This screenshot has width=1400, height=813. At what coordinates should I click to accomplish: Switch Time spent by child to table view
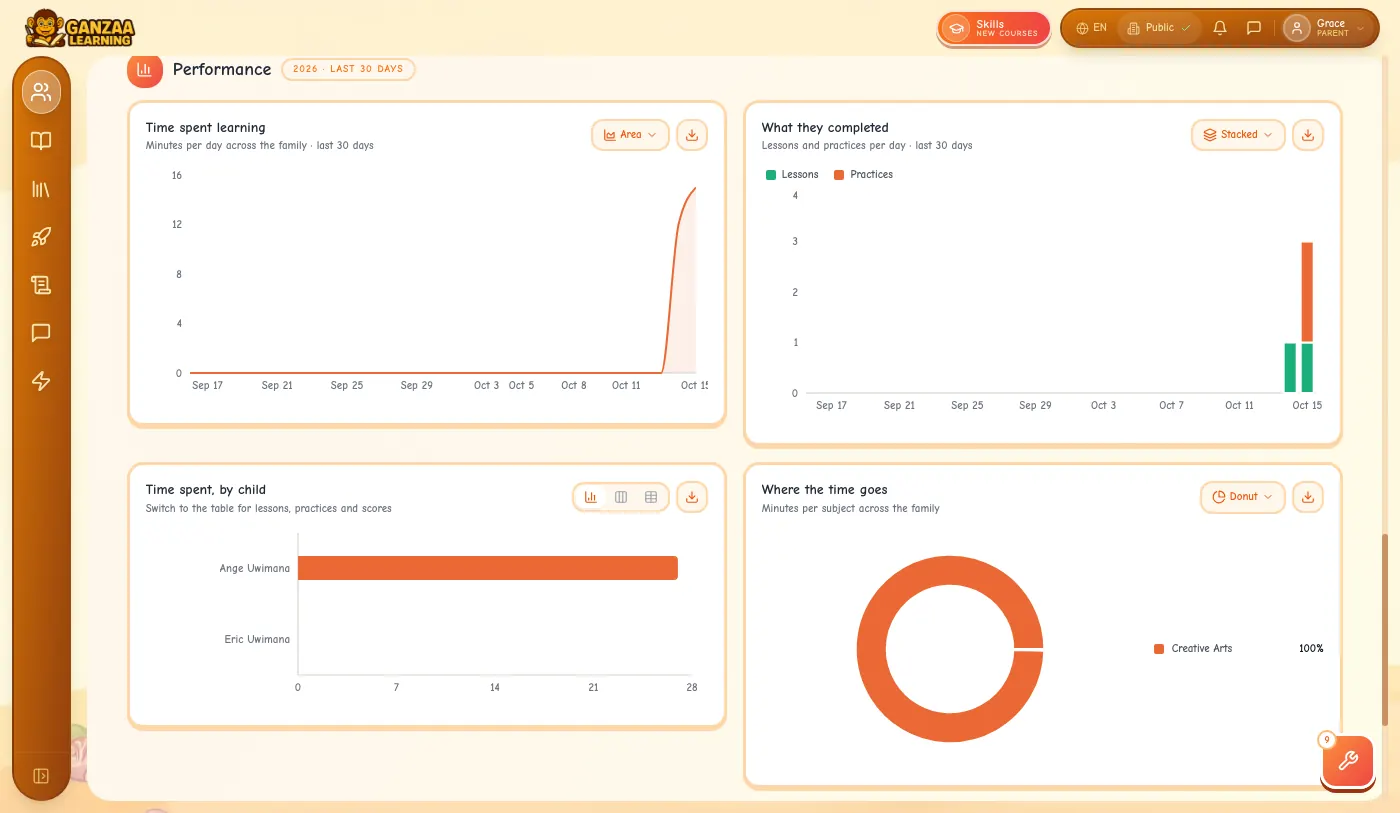[x=651, y=497]
